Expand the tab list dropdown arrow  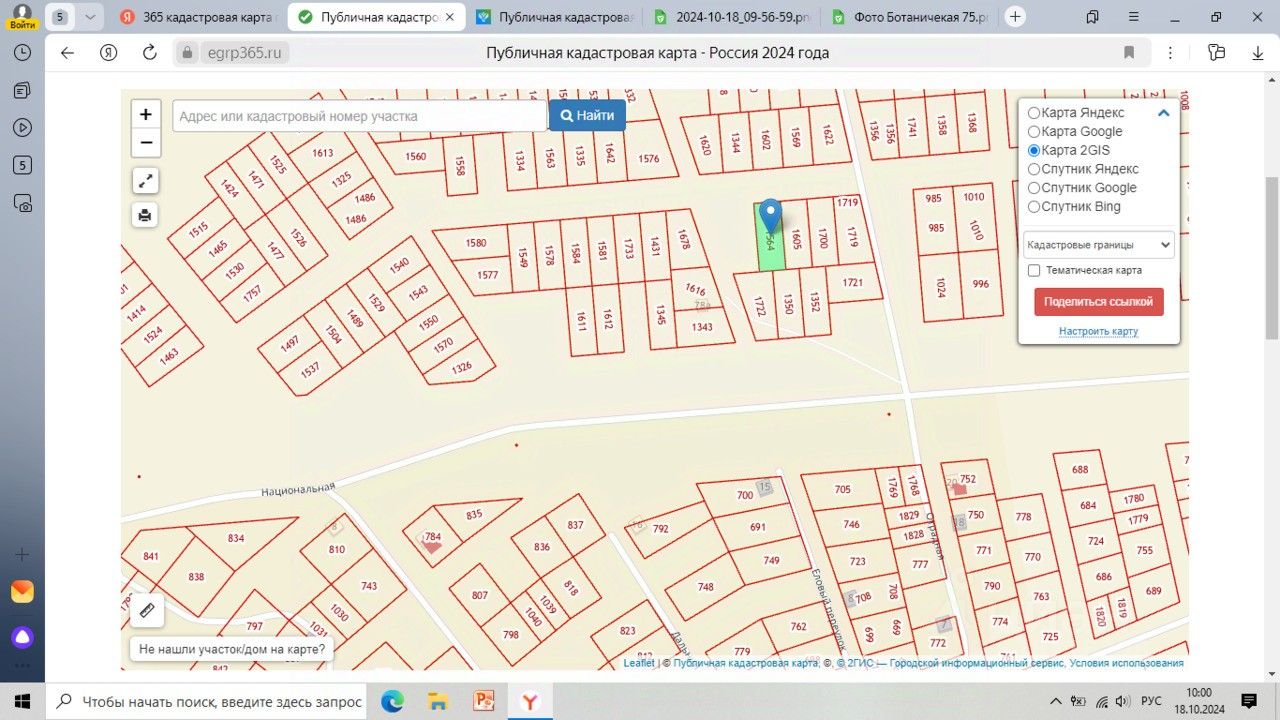coord(90,17)
